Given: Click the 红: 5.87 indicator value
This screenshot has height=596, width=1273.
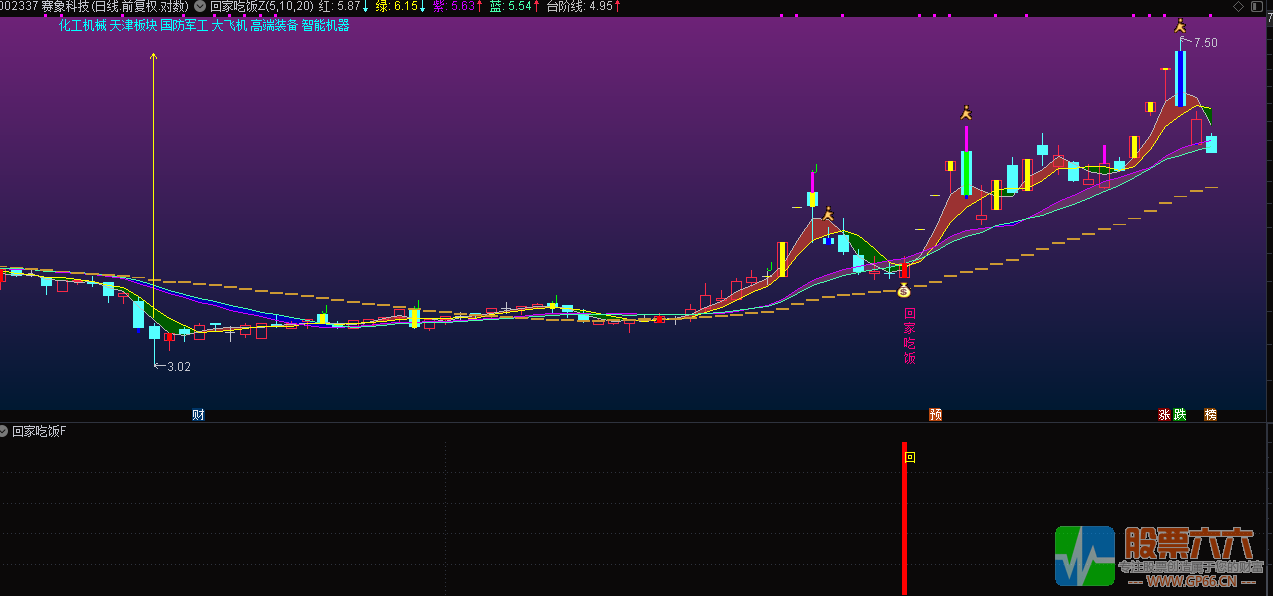Looking at the screenshot, I should 344,6.
